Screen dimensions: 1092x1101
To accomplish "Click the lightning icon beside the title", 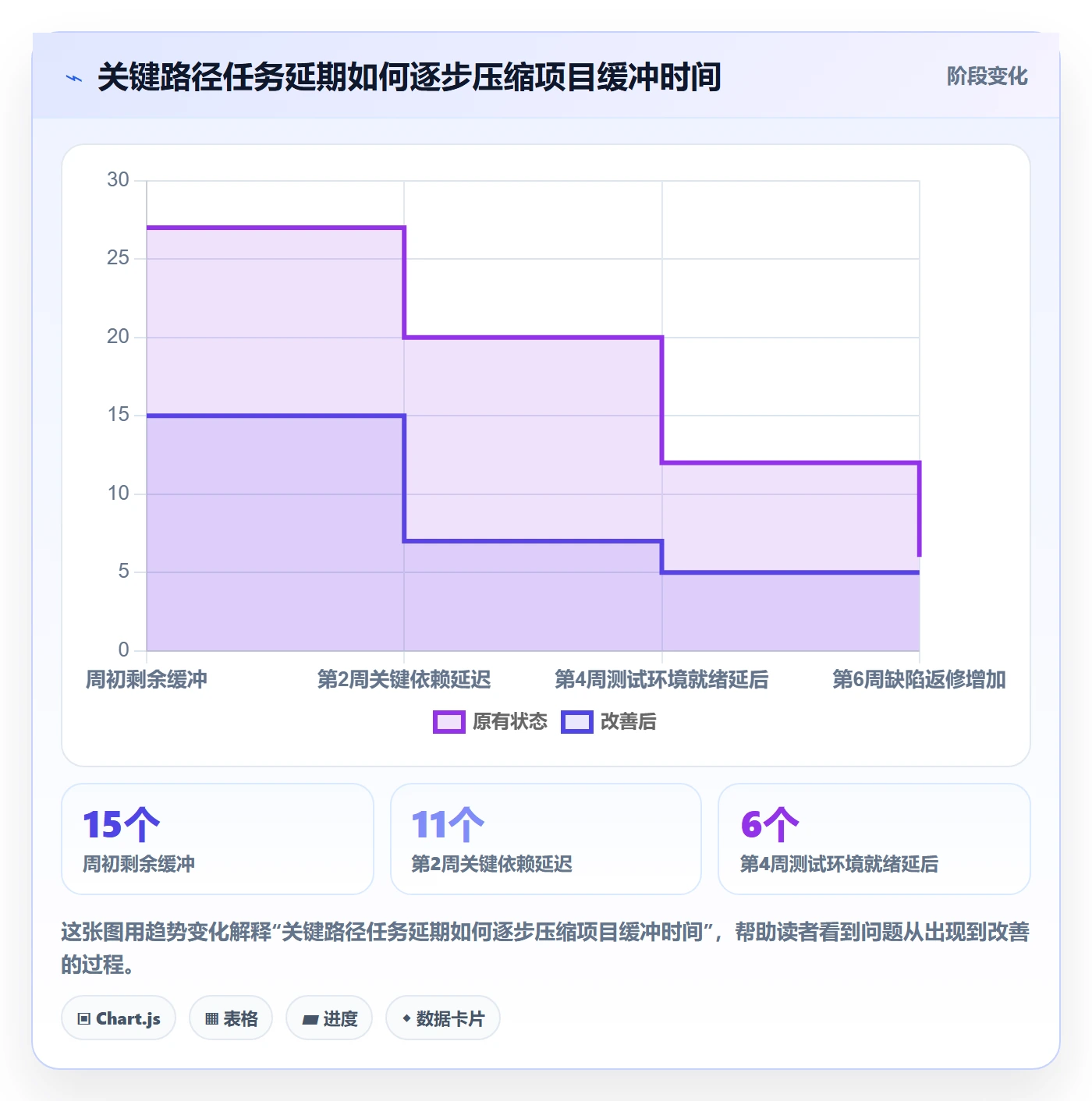I will 74,78.
